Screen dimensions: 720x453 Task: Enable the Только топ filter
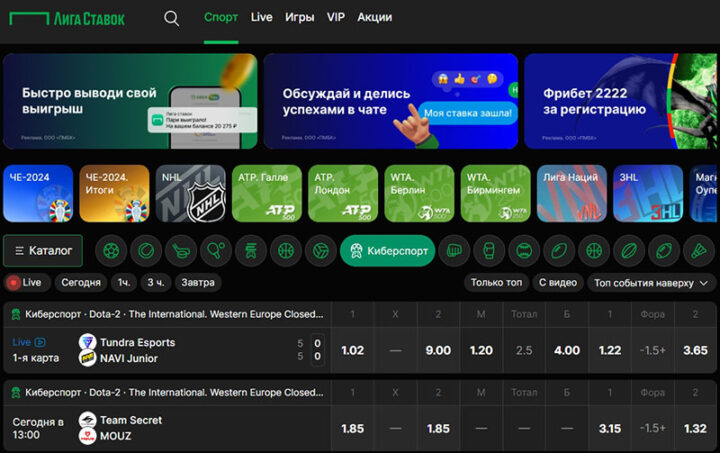coord(496,283)
